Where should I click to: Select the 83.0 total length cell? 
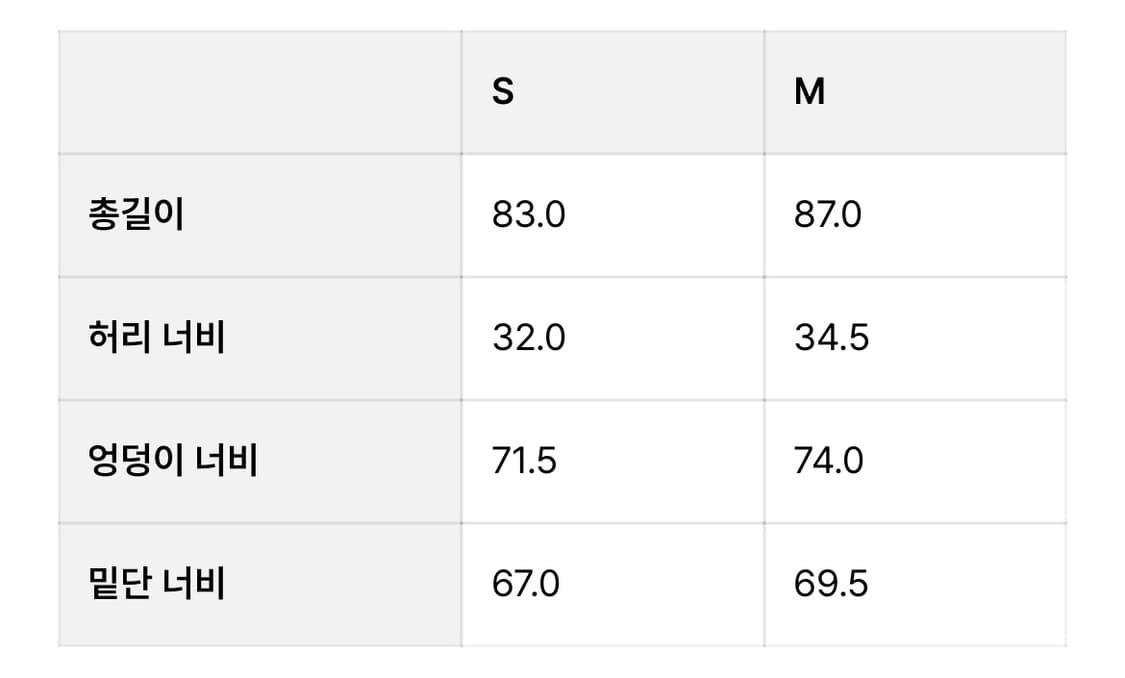pos(613,215)
